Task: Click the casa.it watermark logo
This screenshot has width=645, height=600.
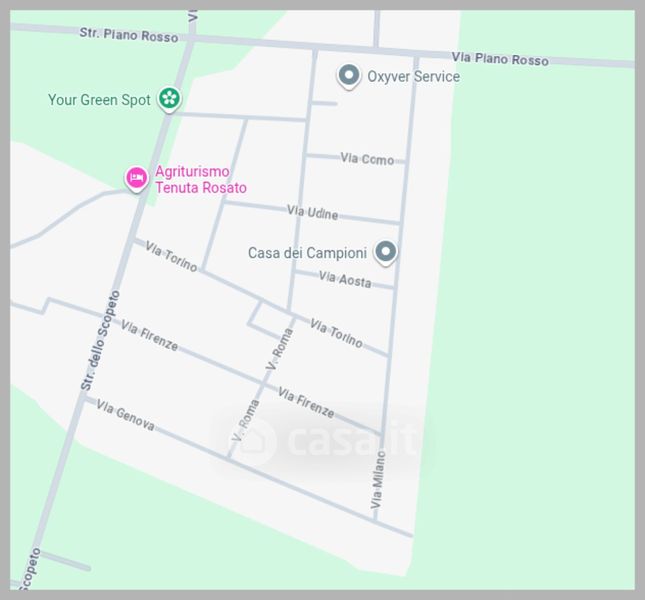Action: tap(322, 440)
